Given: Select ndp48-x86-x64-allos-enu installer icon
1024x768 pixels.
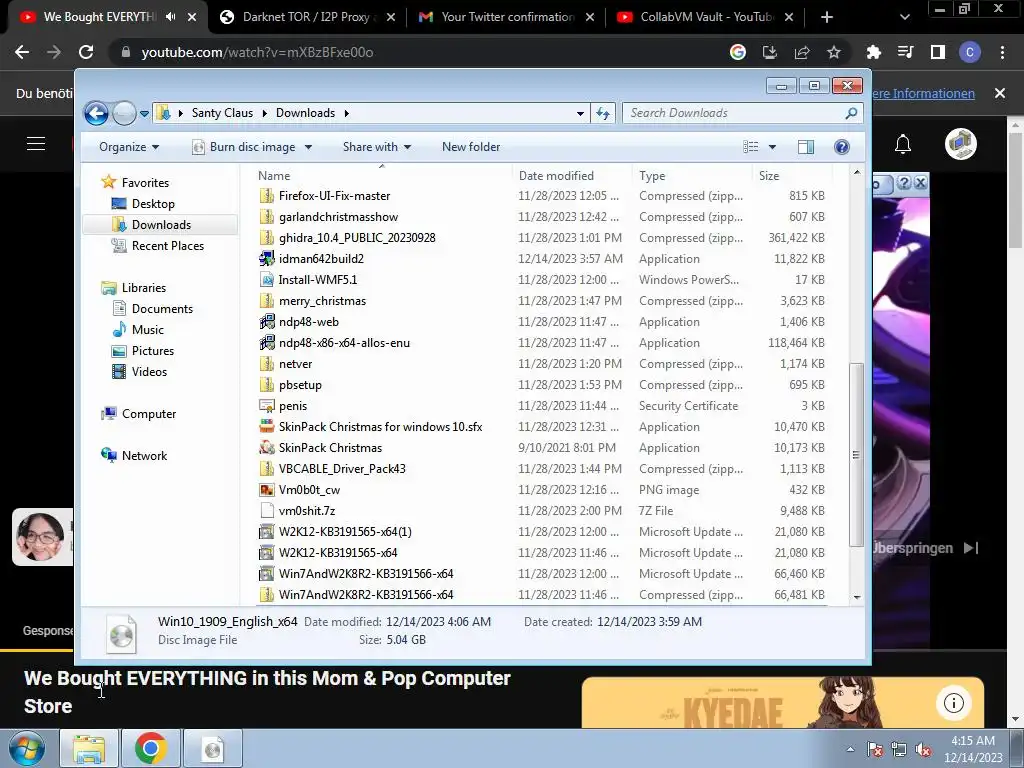Looking at the screenshot, I should pyautogui.click(x=266, y=343).
